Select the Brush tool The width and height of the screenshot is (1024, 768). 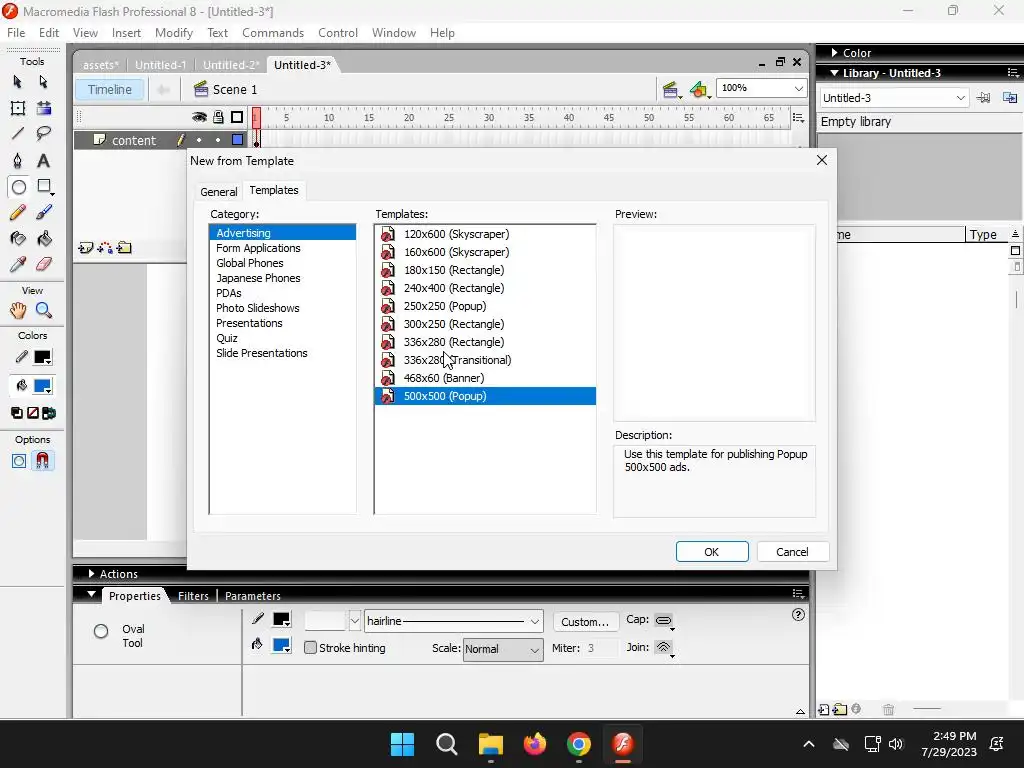(x=43, y=212)
